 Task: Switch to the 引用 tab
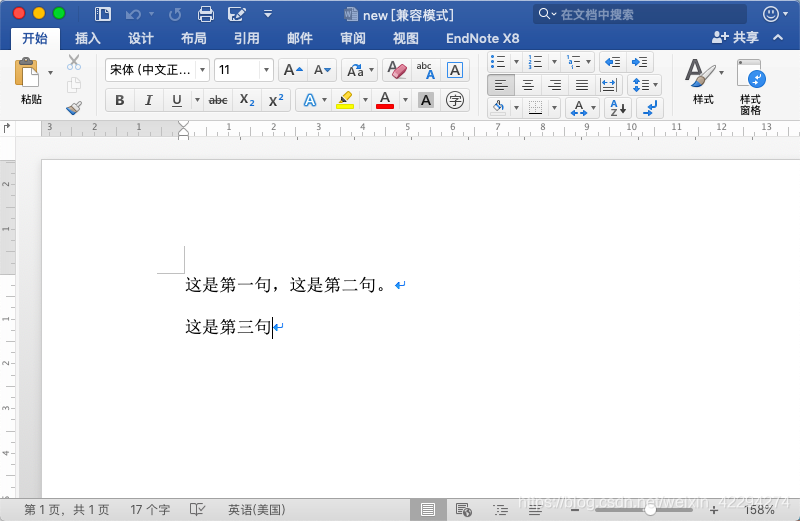point(247,38)
